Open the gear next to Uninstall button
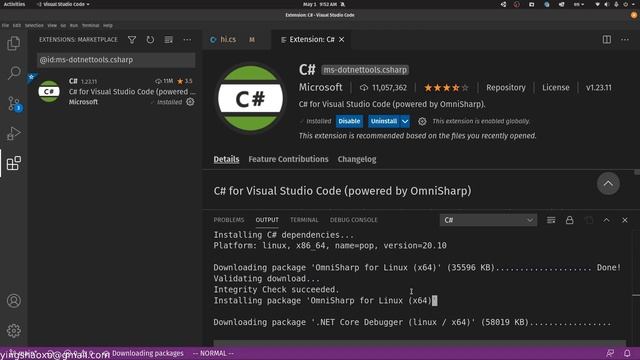This screenshot has width=640, height=360. tap(422, 121)
